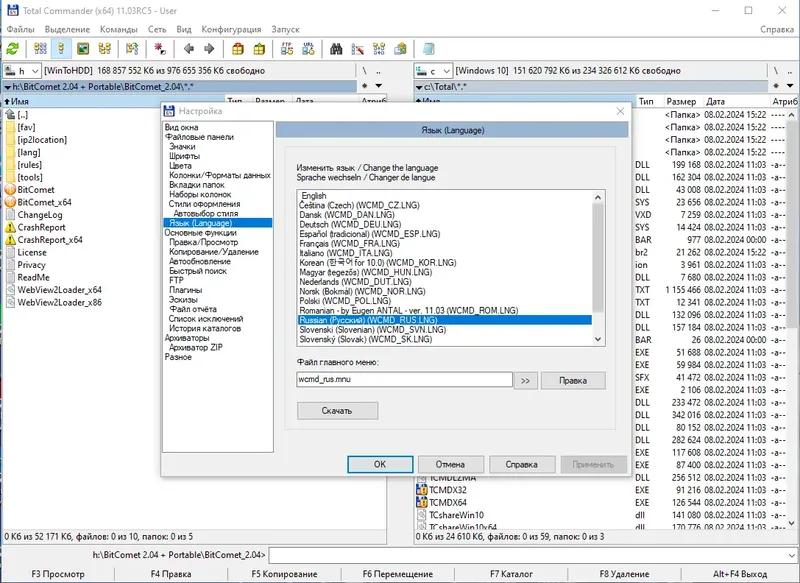Screen dimensions: 800x583
Task: Open new URL connection toolbar icon
Action: click(x=308, y=49)
